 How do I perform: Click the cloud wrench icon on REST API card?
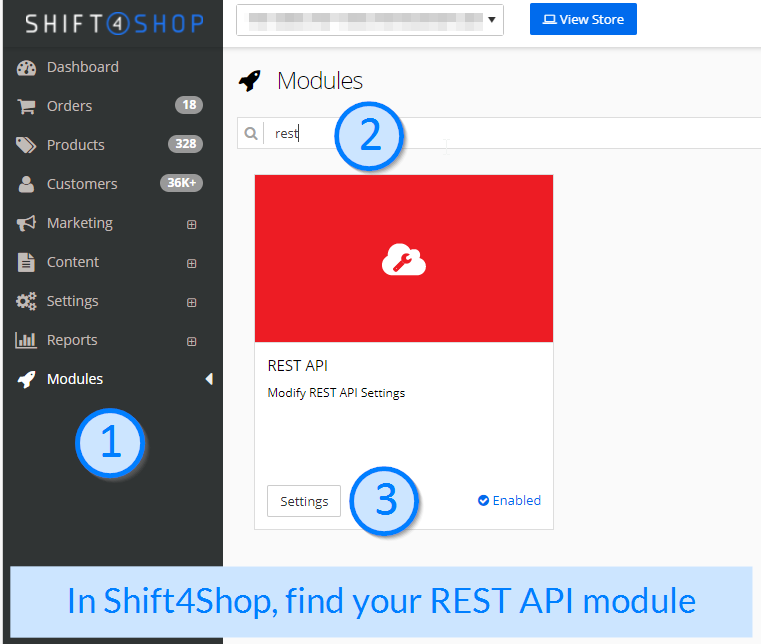[x=404, y=260]
